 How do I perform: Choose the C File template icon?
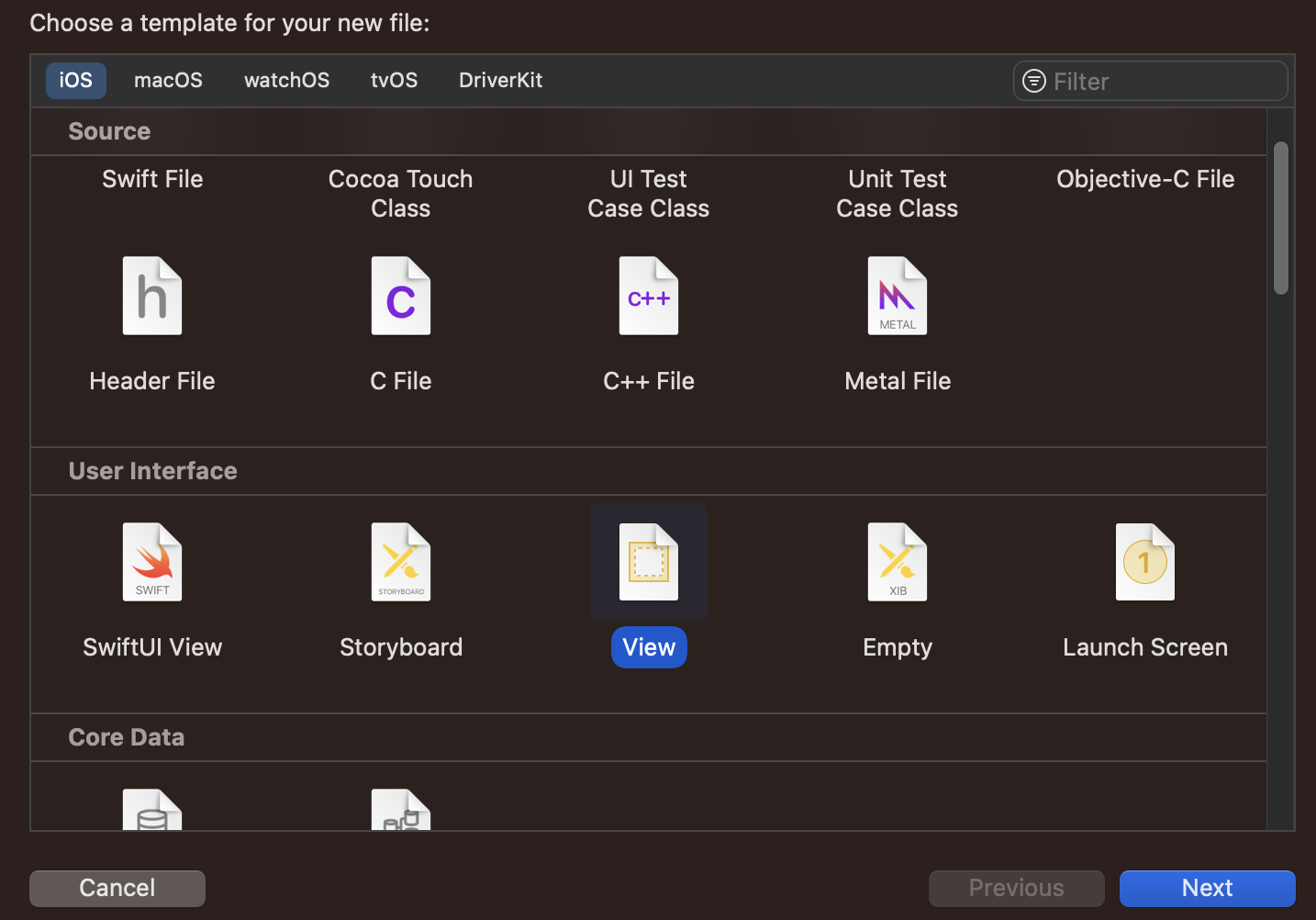pyautogui.click(x=401, y=296)
